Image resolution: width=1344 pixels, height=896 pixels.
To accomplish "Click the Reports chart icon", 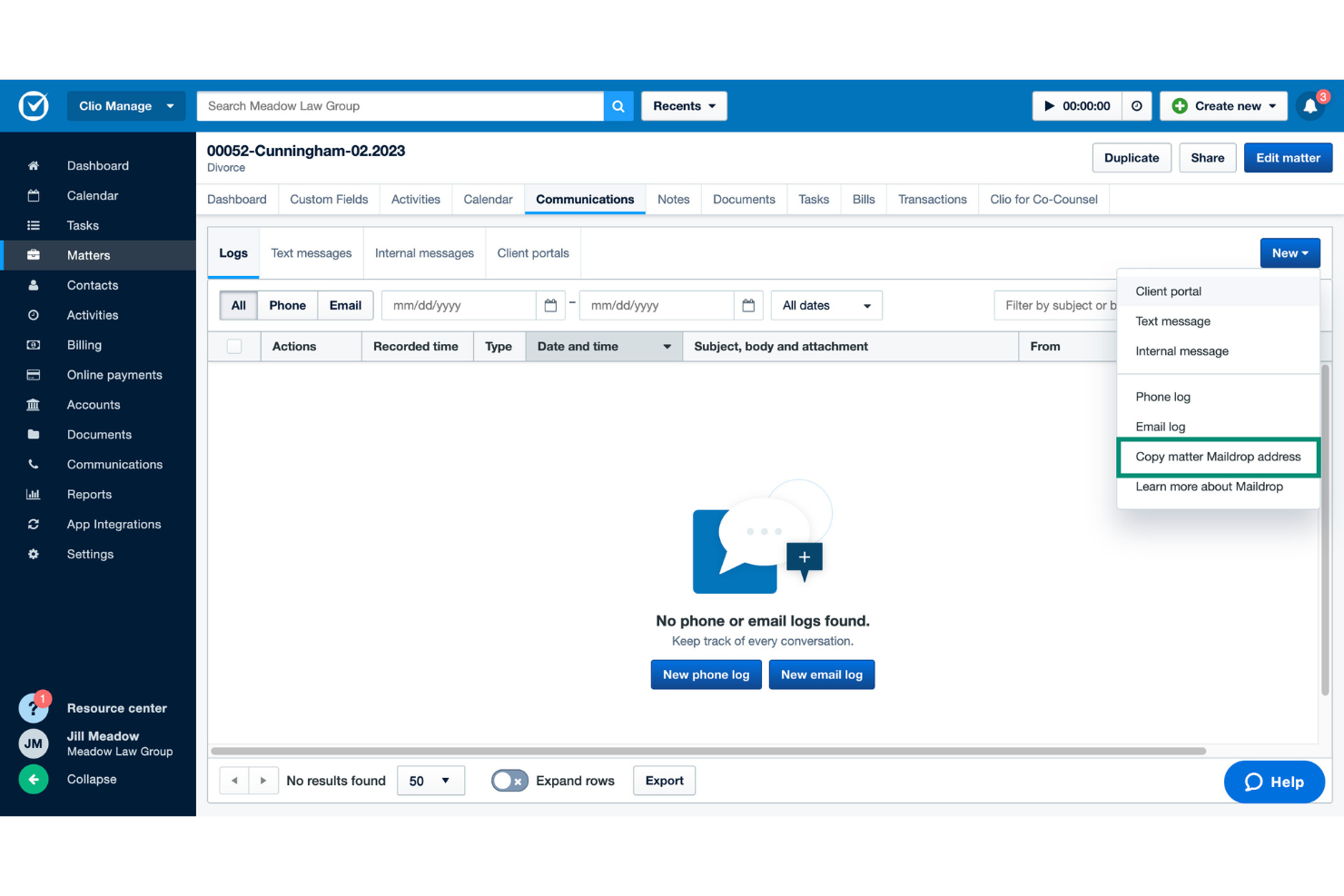I will pyautogui.click(x=34, y=495).
